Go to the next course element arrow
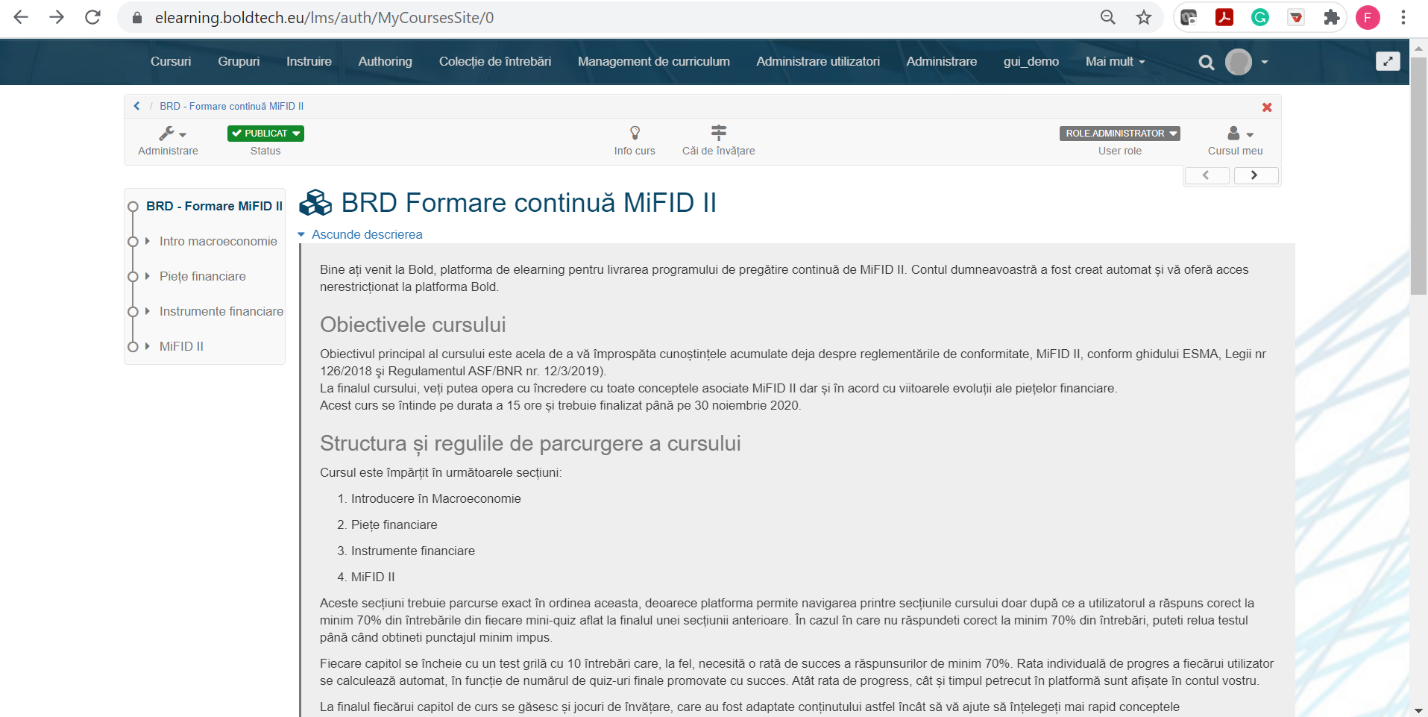The image size is (1428, 717). (x=1256, y=175)
